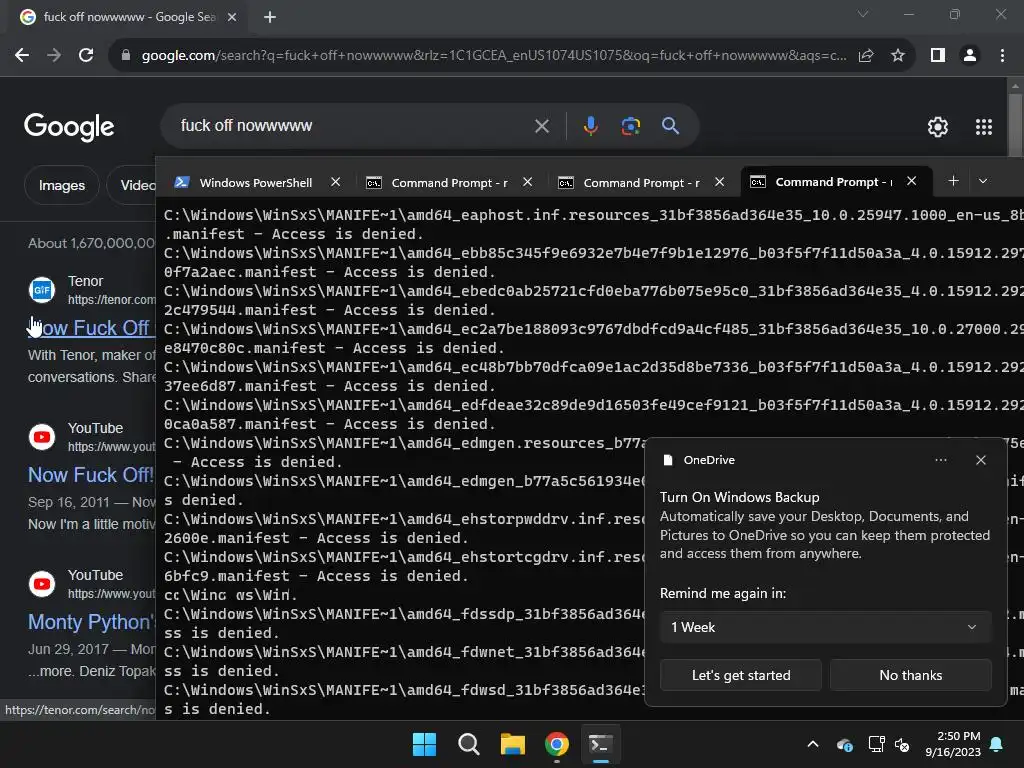Open the Chrome profile menu
This screenshot has height=768, width=1024.
[x=970, y=56]
